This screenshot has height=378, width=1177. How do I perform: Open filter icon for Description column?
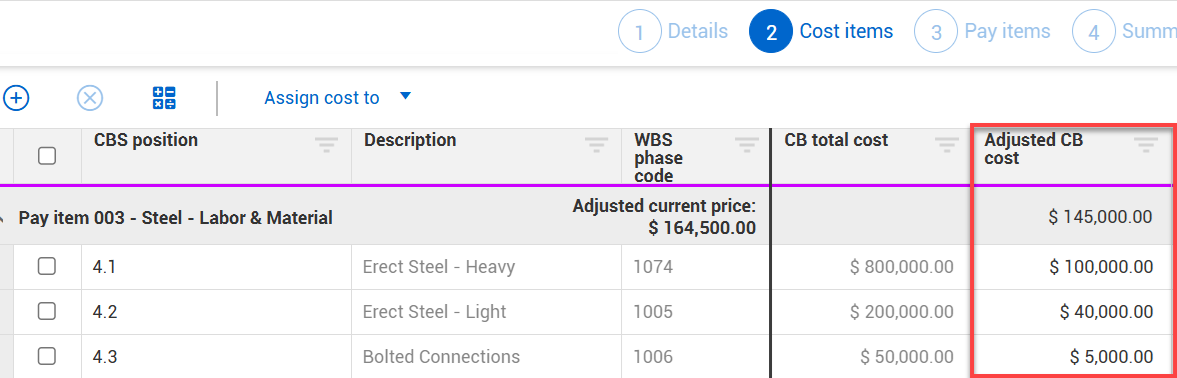(597, 145)
